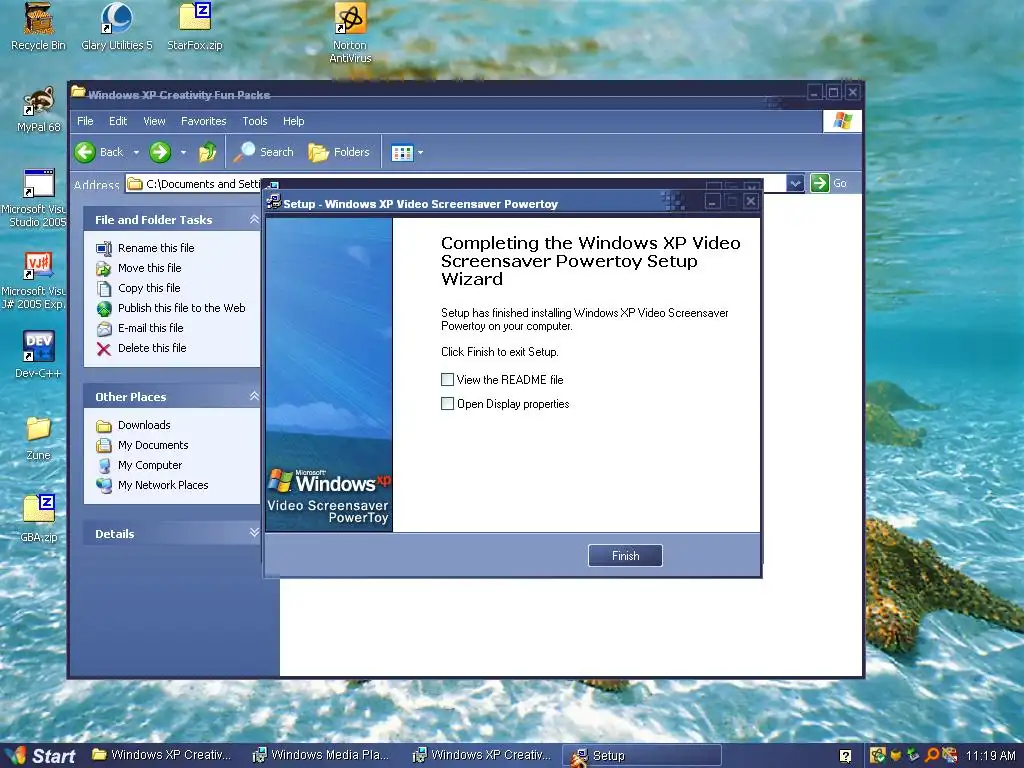Select the Zune folder on the desktop
Viewport: 1024px width, 768px height.
click(x=39, y=438)
